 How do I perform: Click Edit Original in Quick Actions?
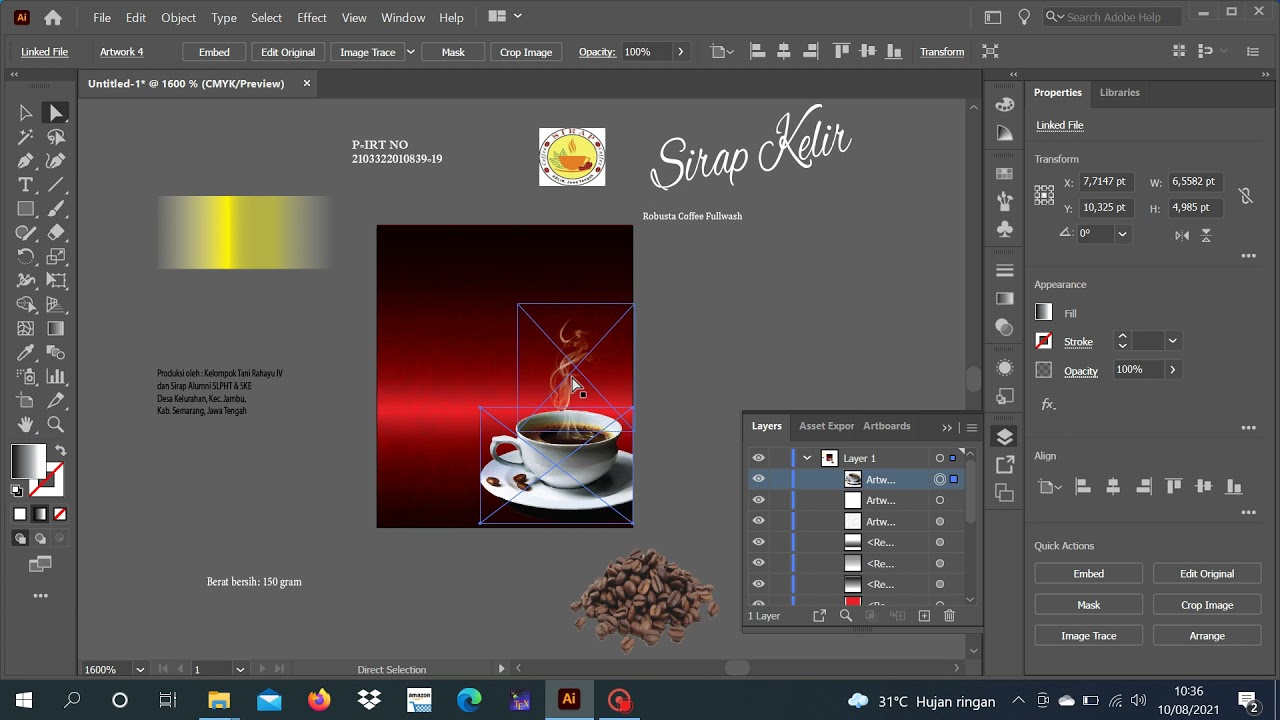click(x=1207, y=574)
